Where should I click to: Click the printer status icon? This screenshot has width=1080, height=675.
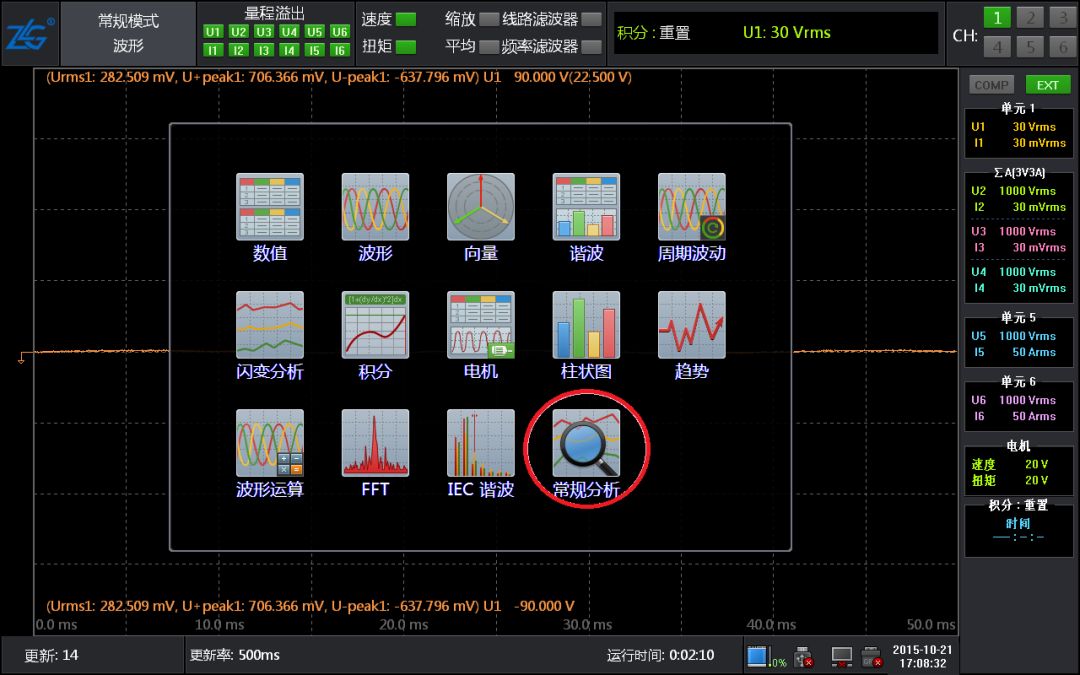tap(872, 656)
